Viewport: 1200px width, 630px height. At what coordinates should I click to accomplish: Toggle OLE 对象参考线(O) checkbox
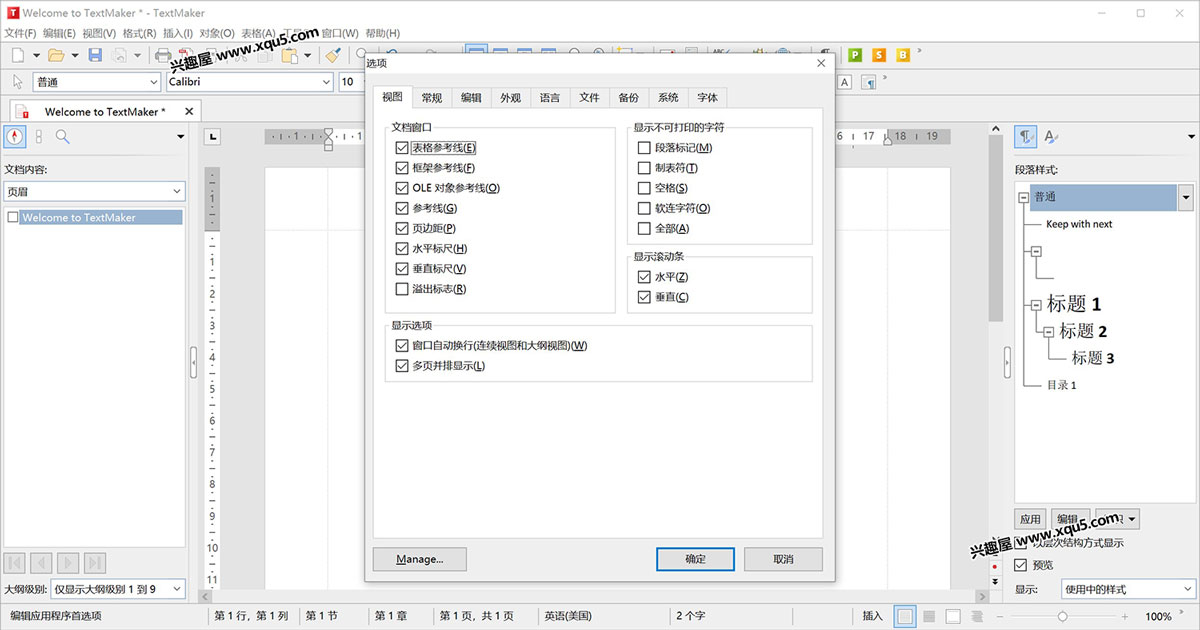(x=402, y=188)
